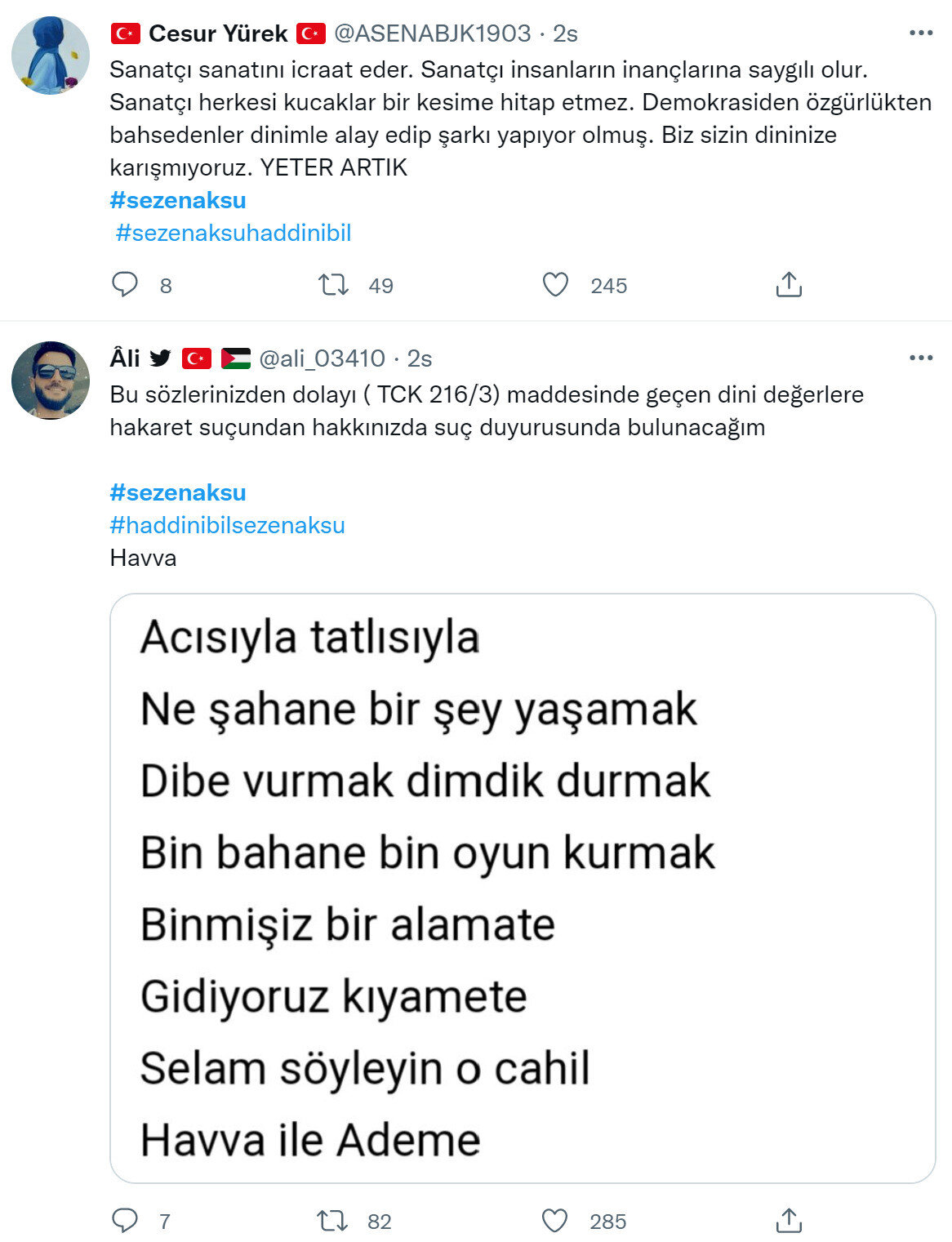Screen dimensions: 952x1242
Task: Open the @ali_03410 handle
Action: coord(322,358)
